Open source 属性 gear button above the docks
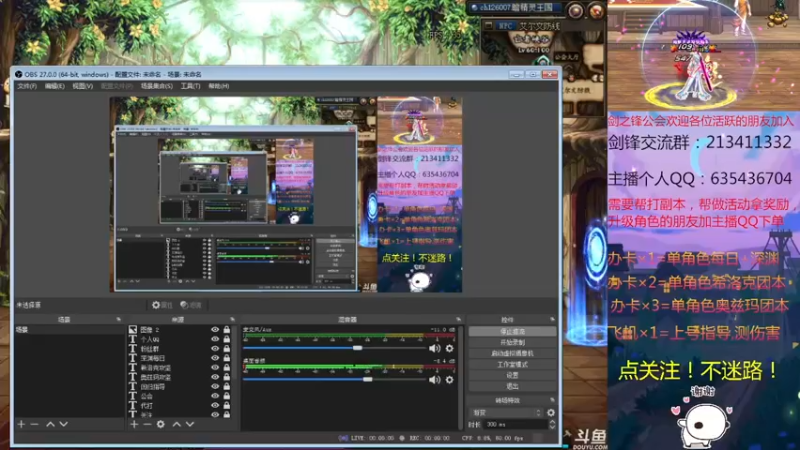This screenshot has width=800, height=450. [162, 305]
